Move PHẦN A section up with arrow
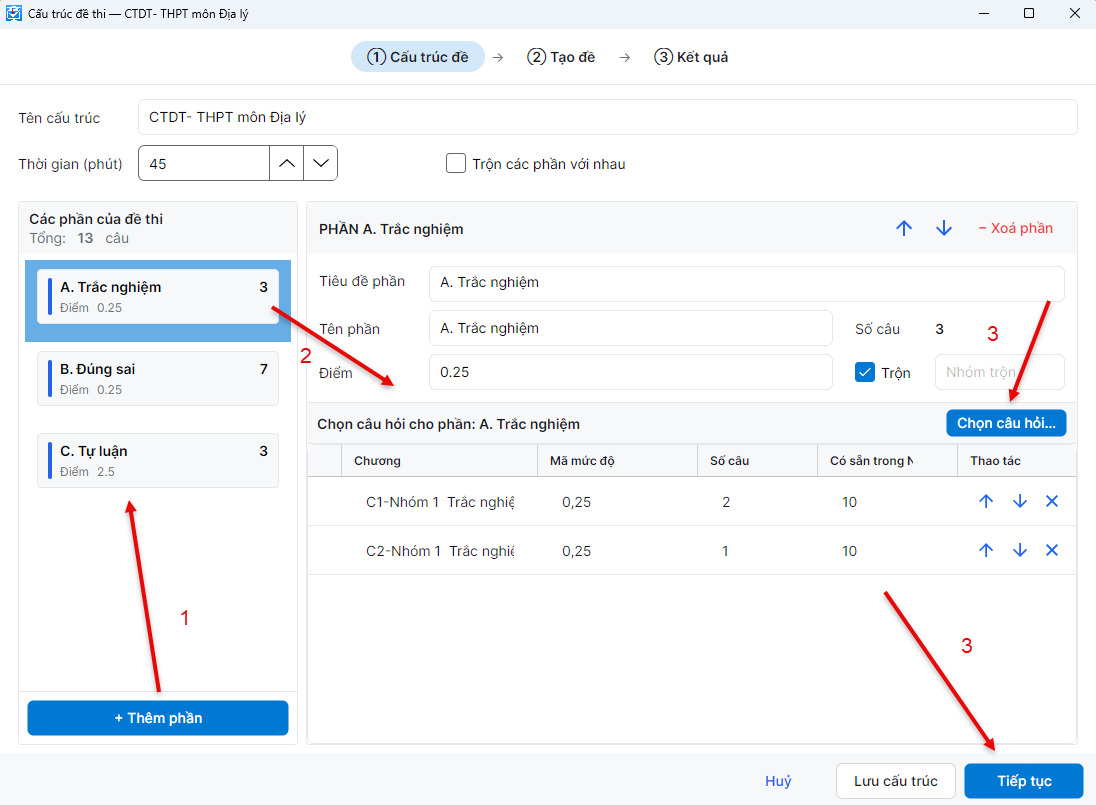Image resolution: width=1096 pixels, height=805 pixels. (x=904, y=229)
